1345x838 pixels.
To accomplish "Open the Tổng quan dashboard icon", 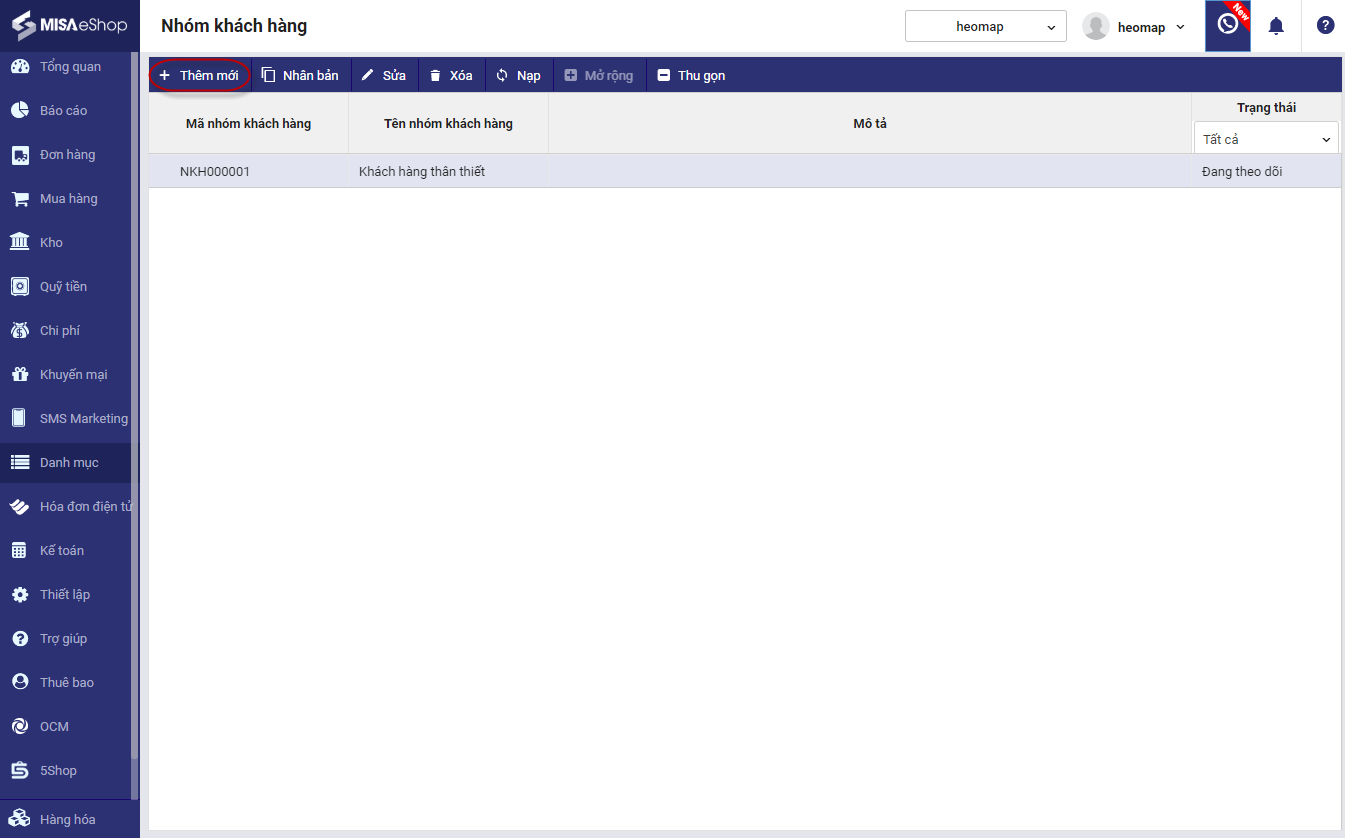I will pos(19,67).
